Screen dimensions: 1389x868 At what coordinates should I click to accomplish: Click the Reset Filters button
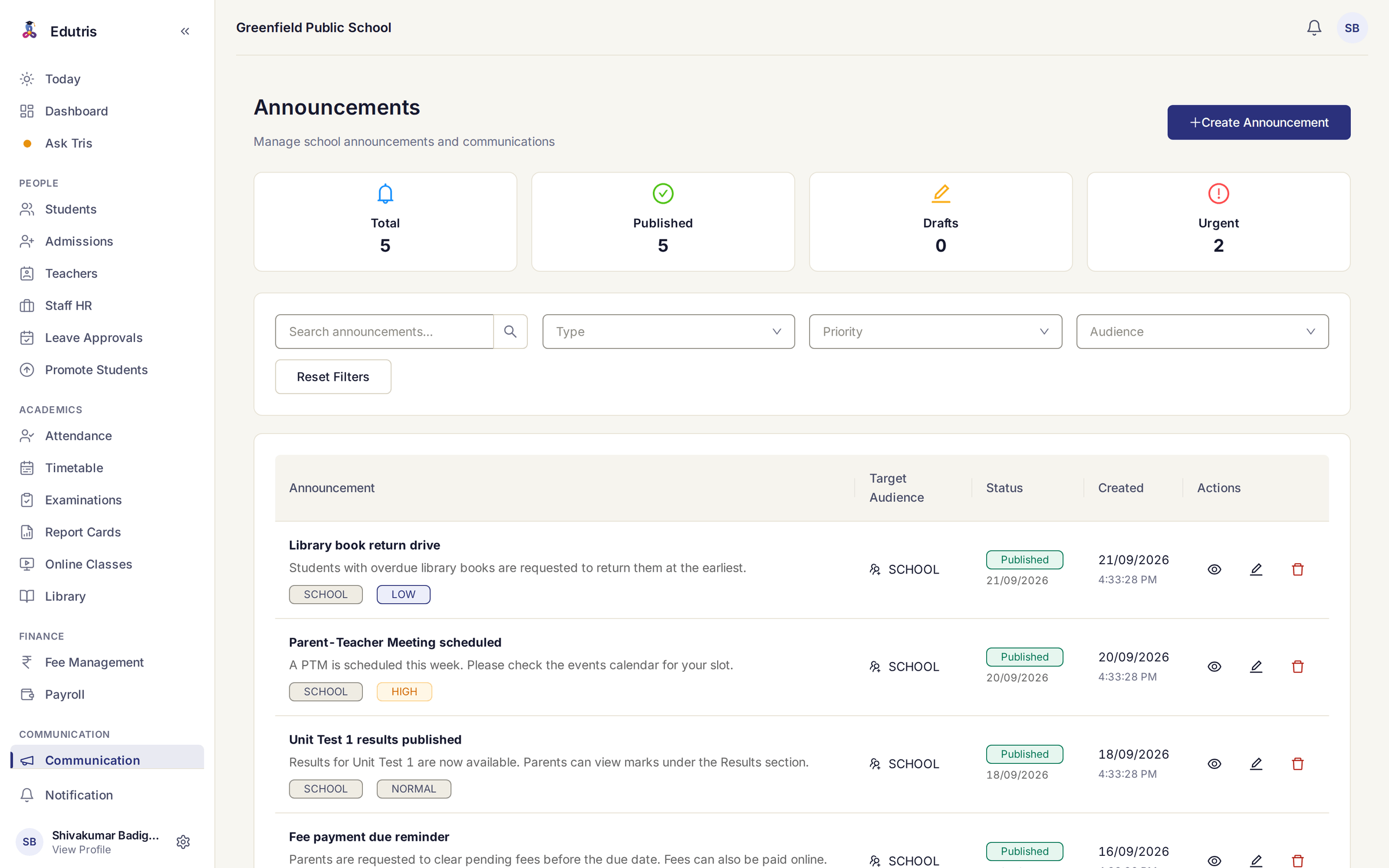[x=333, y=377]
